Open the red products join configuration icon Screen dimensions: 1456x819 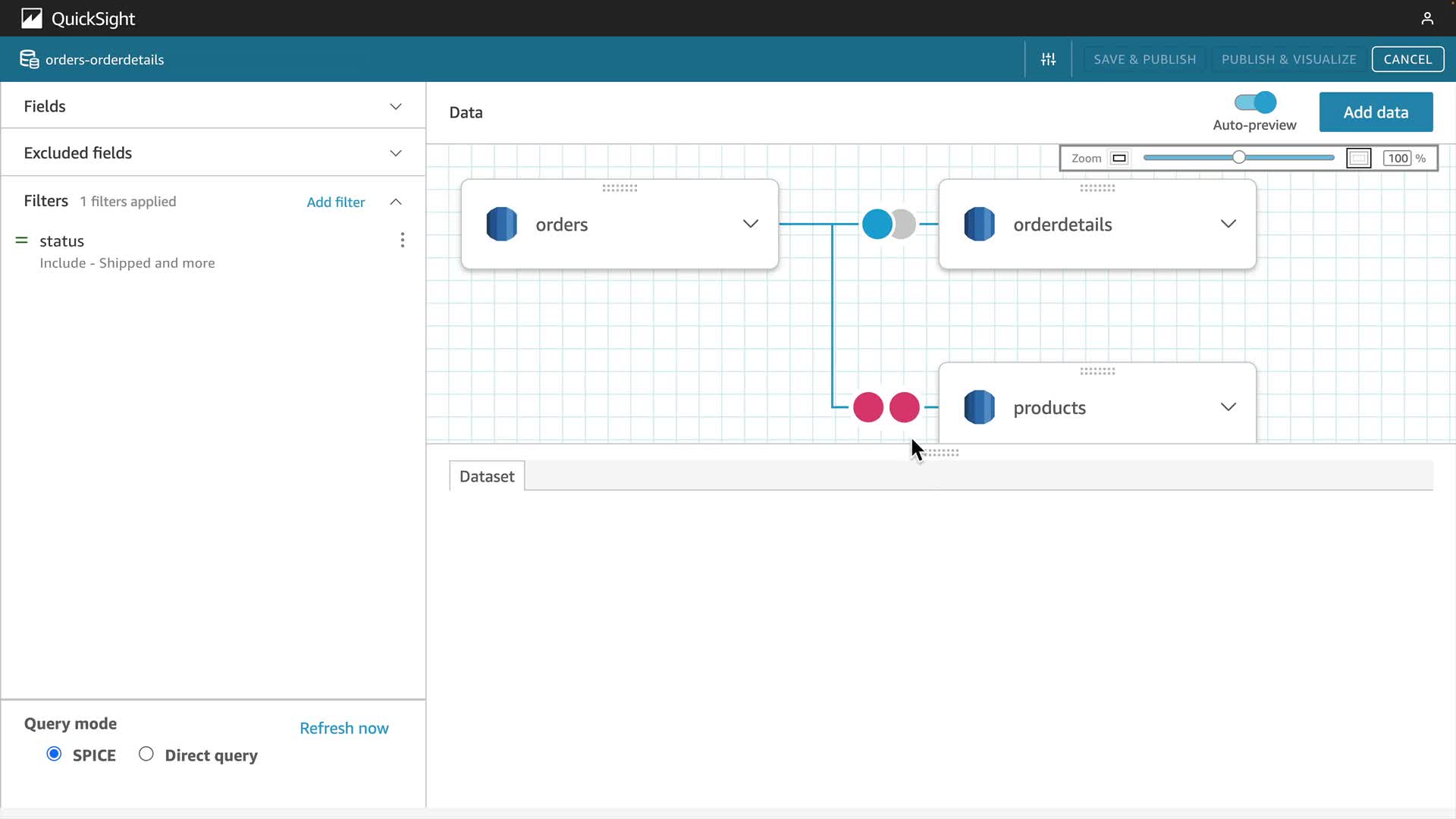tap(886, 408)
